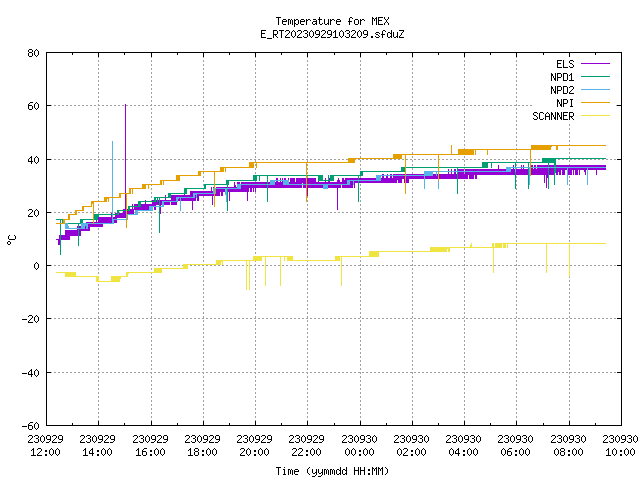640x480 pixels.
Task: Click the 20 y-axis tick label
Action: [x=33, y=213]
